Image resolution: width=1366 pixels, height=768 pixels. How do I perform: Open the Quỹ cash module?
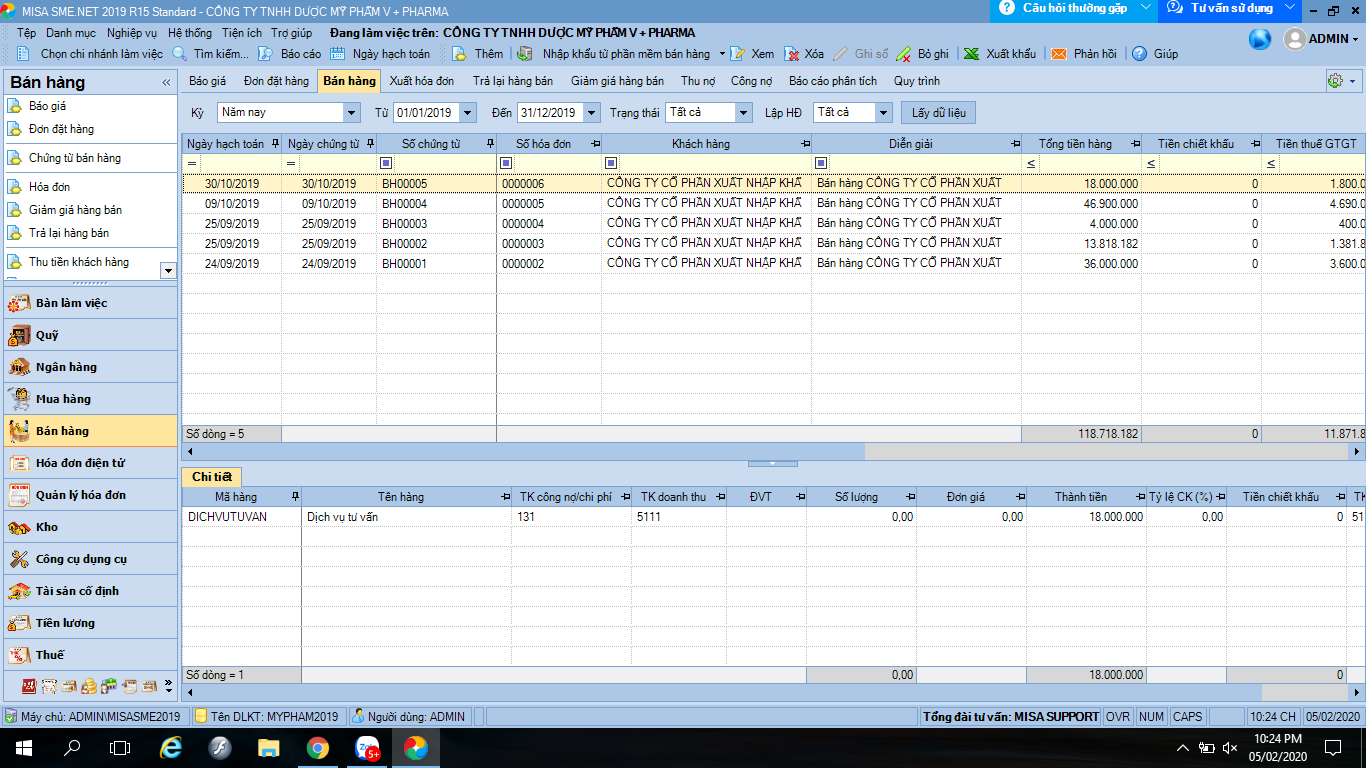point(90,335)
